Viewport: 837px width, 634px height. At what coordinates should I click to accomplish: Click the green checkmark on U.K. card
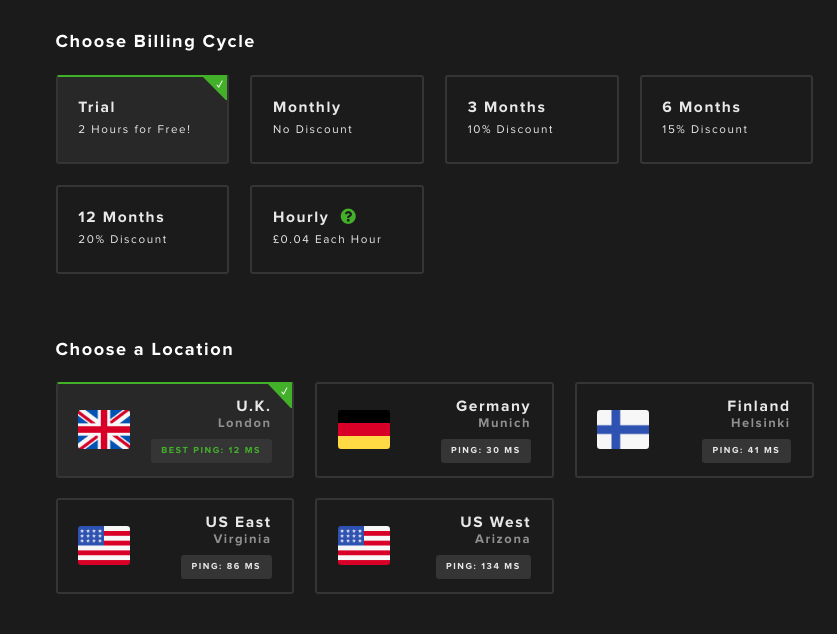click(285, 391)
